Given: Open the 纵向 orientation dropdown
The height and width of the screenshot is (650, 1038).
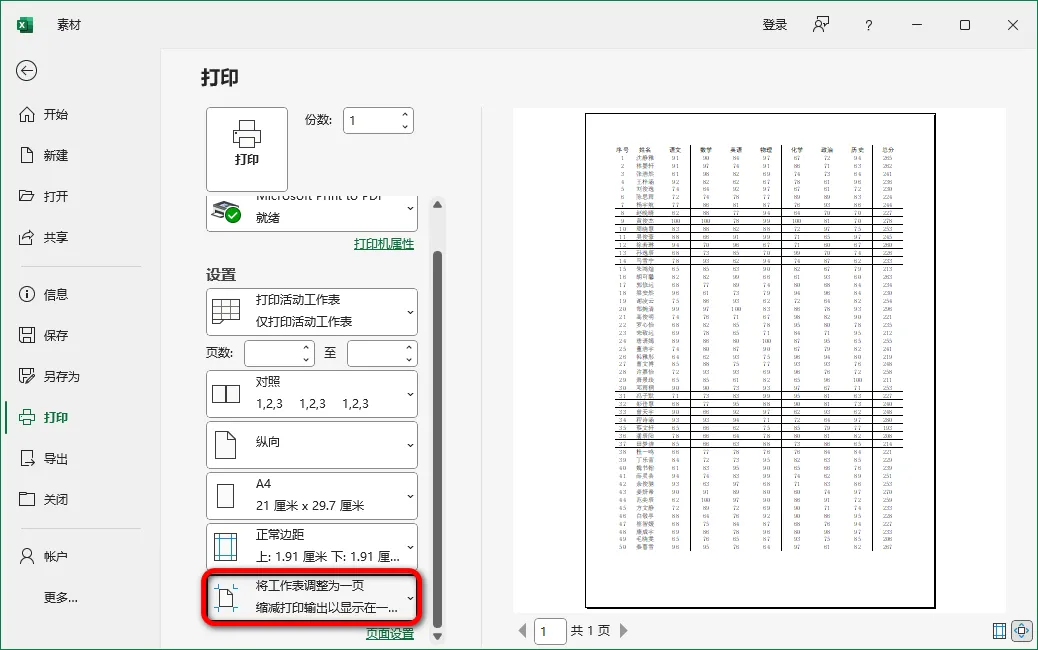Looking at the screenshot, I should click(x=312, y=445).
